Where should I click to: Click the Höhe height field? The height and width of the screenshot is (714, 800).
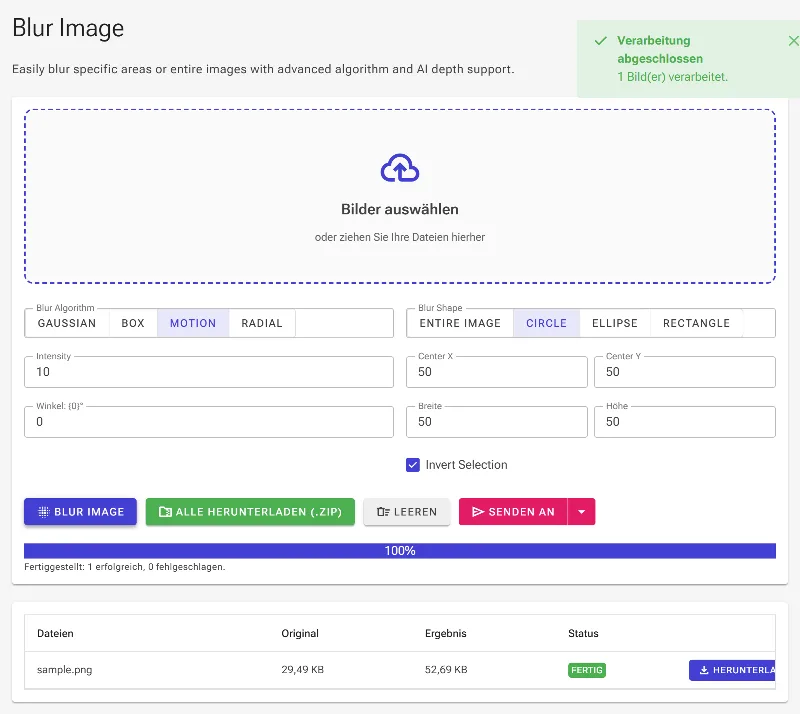point(685,422)
